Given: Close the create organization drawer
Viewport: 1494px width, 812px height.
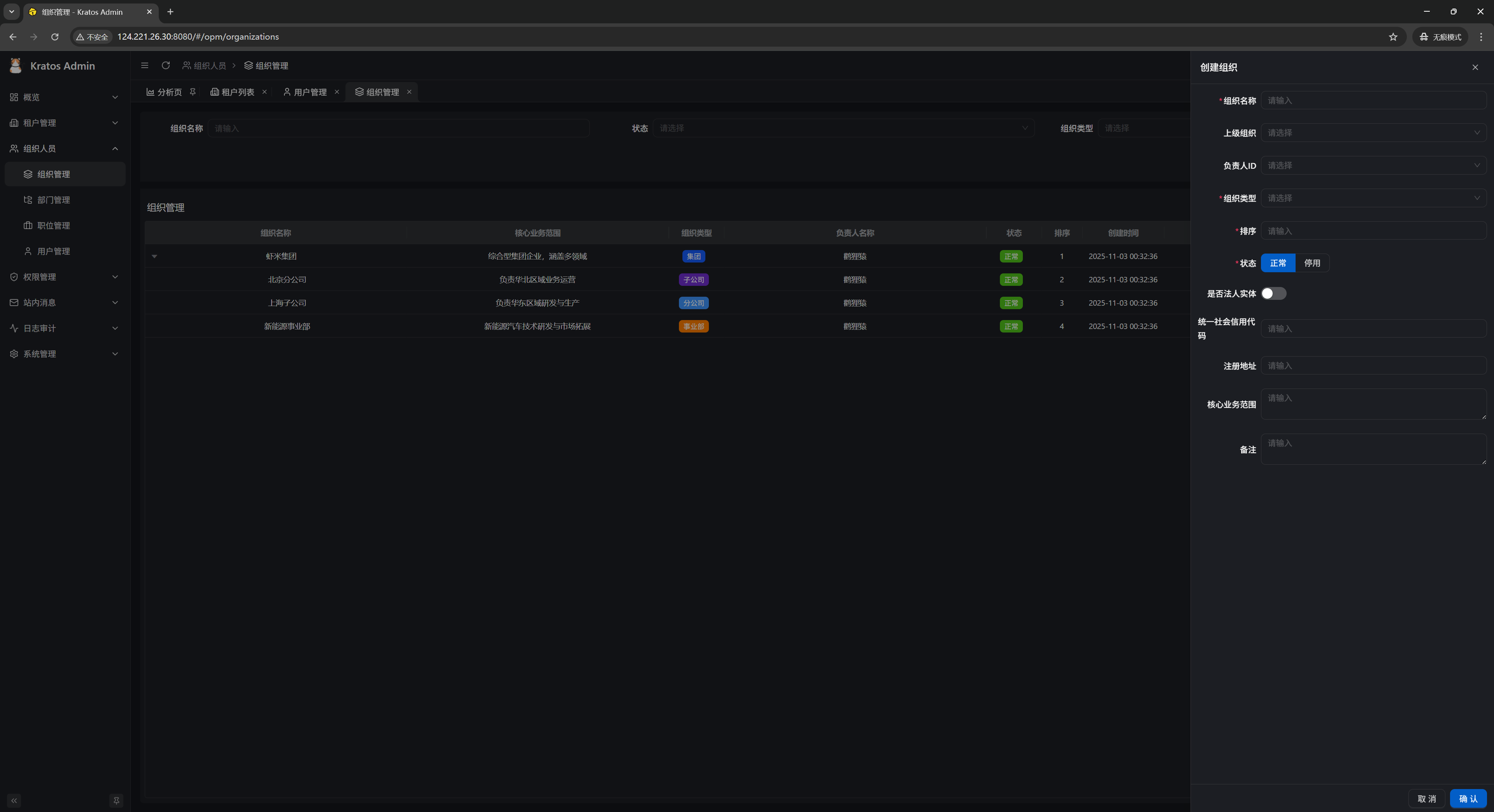Looking at the screenshot, I should tap(1475, 67).
